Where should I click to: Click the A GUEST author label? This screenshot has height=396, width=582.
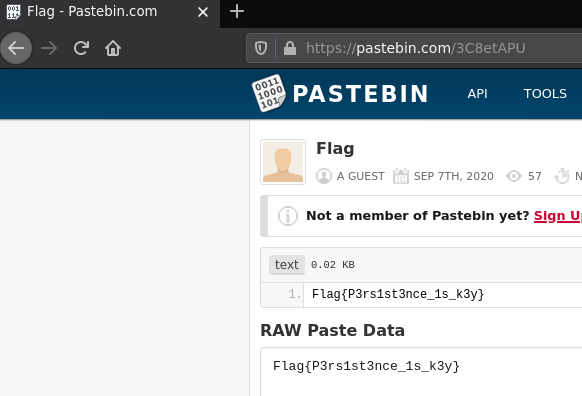(x=360, y=176)
